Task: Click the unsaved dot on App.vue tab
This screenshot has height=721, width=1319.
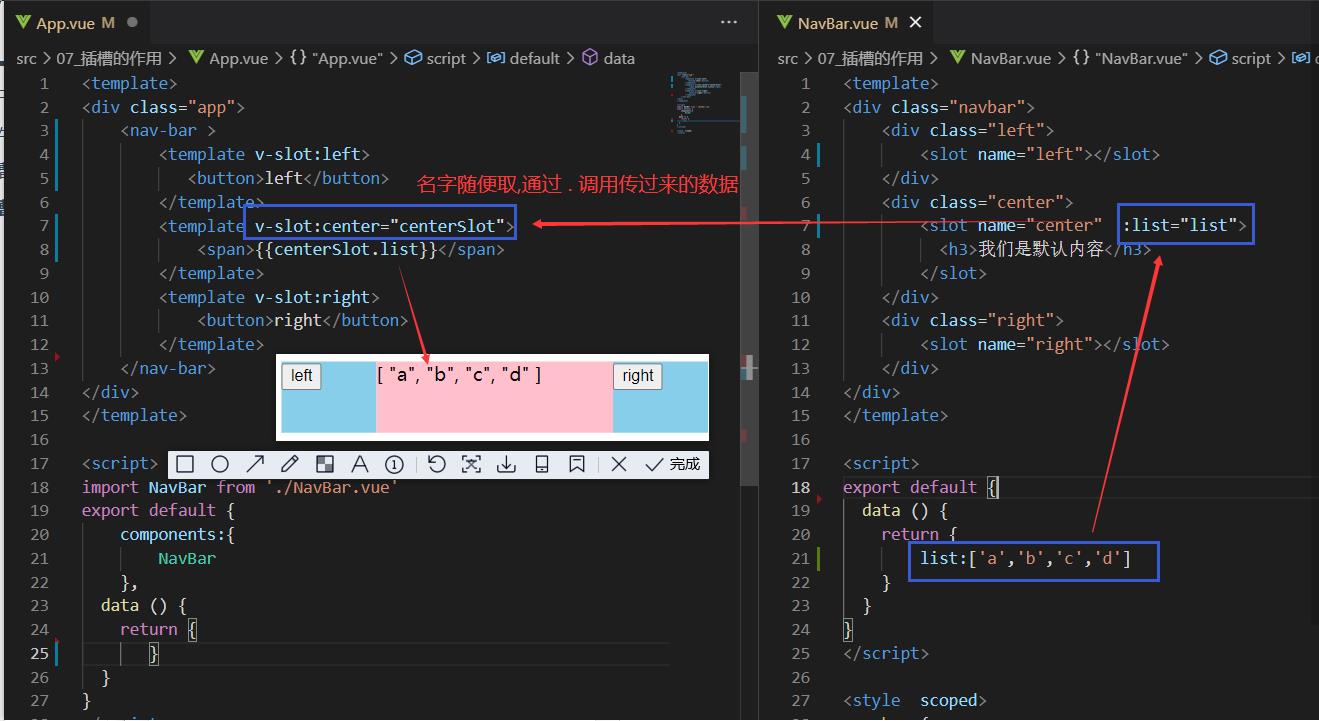Action: [133, 22]
